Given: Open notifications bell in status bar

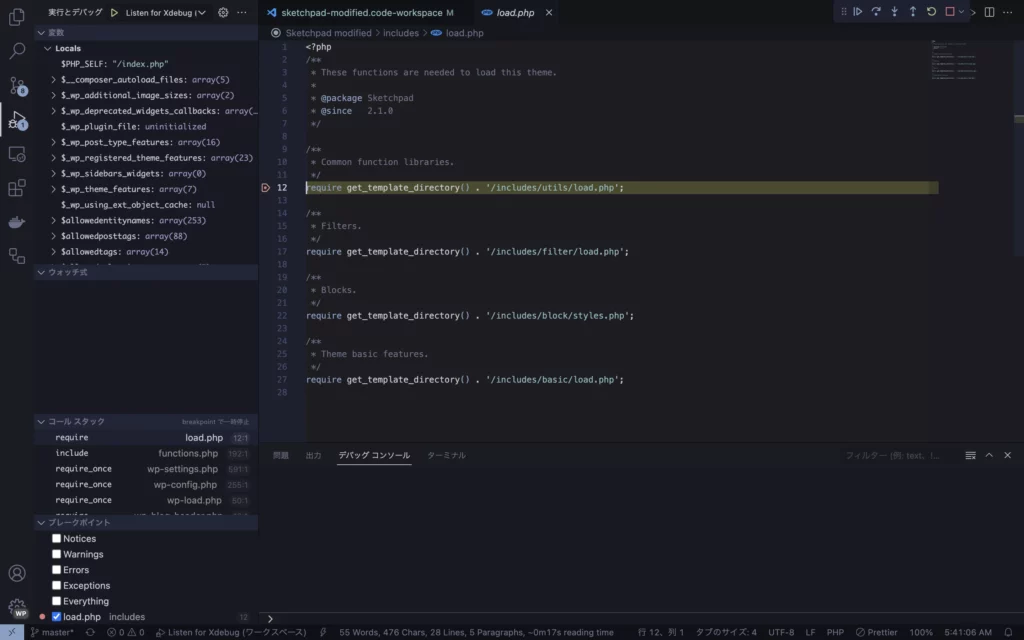Looking at the screenshot, I should [x=1008, y=632].
